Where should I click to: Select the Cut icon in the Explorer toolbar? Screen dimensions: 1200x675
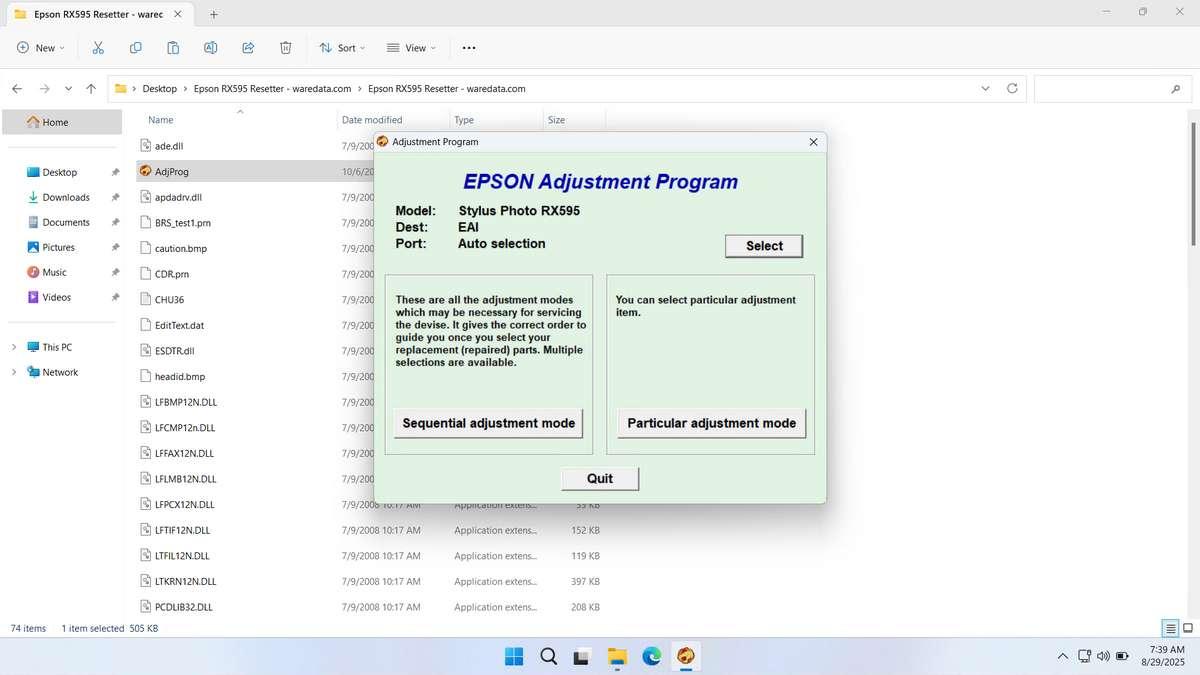coord(97,47)
